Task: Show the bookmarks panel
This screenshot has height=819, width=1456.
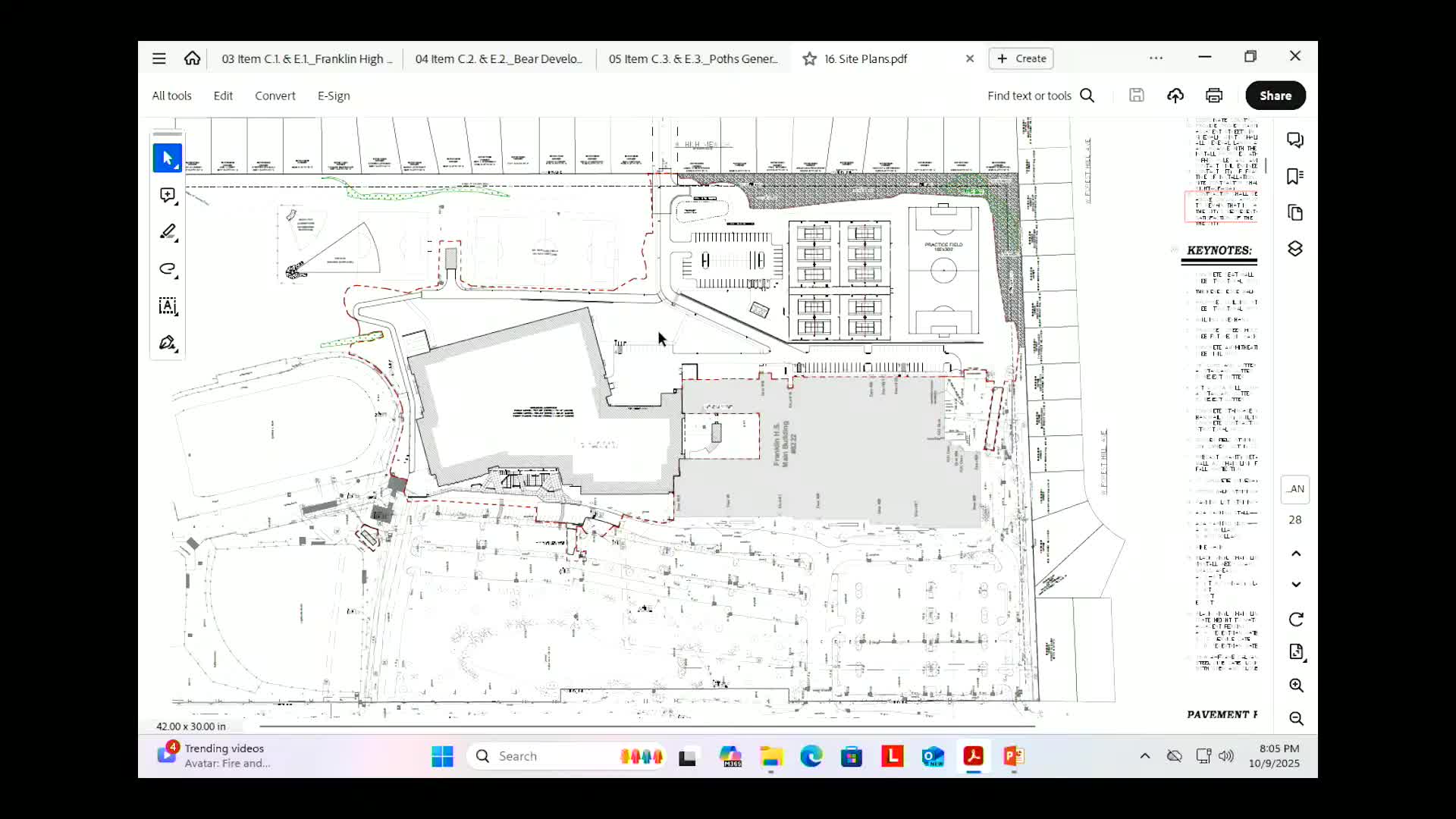Action: [x=1295, y=176]
